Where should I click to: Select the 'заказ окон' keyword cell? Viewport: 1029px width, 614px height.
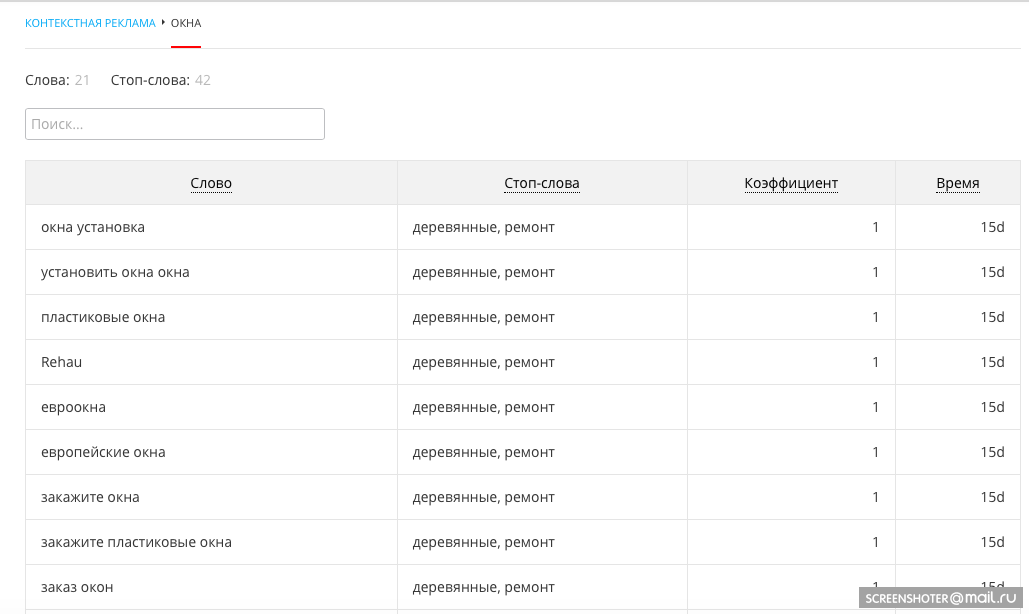tap(84, 587)
